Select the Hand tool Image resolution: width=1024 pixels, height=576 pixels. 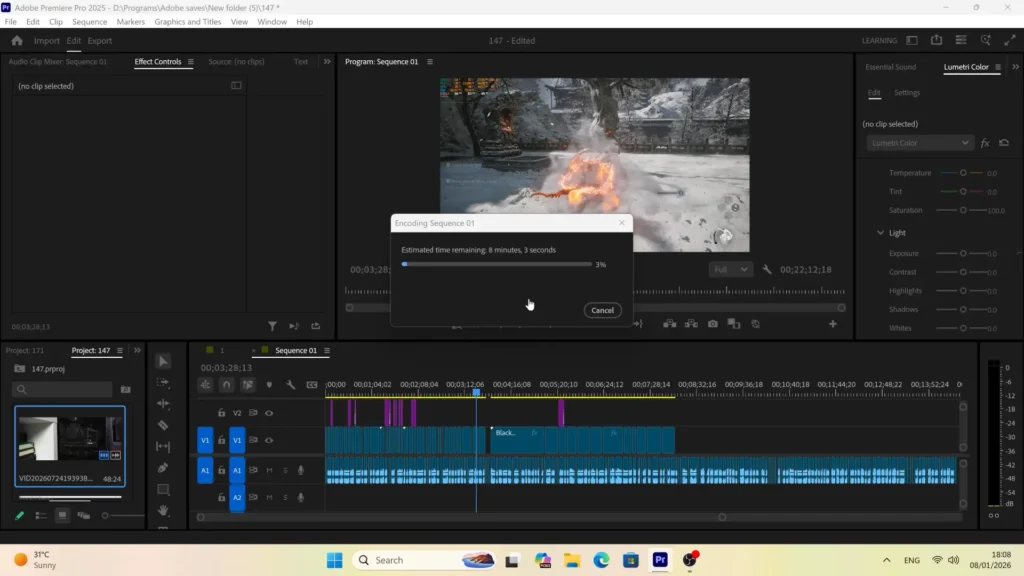tap(163, 510)
